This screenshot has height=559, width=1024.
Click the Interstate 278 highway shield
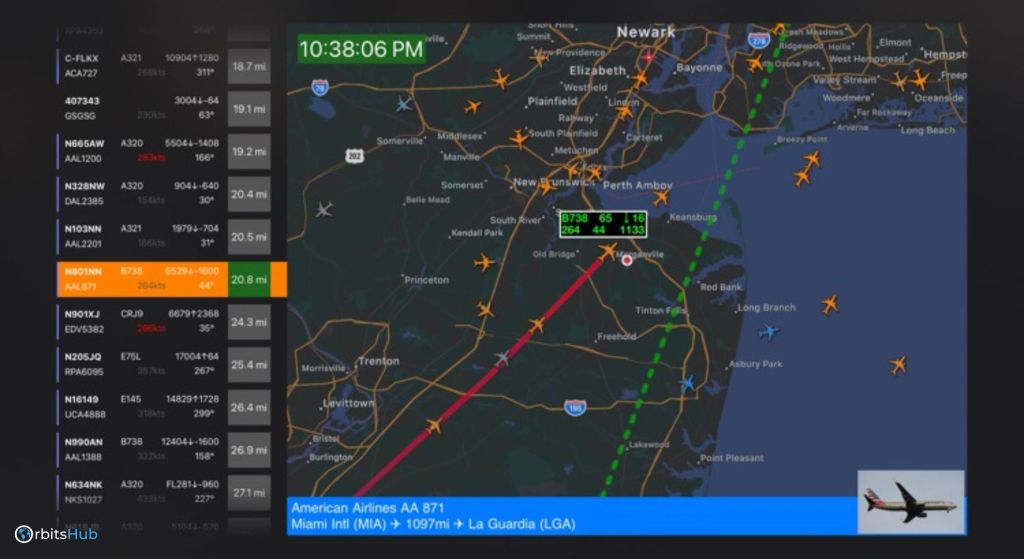758,40
